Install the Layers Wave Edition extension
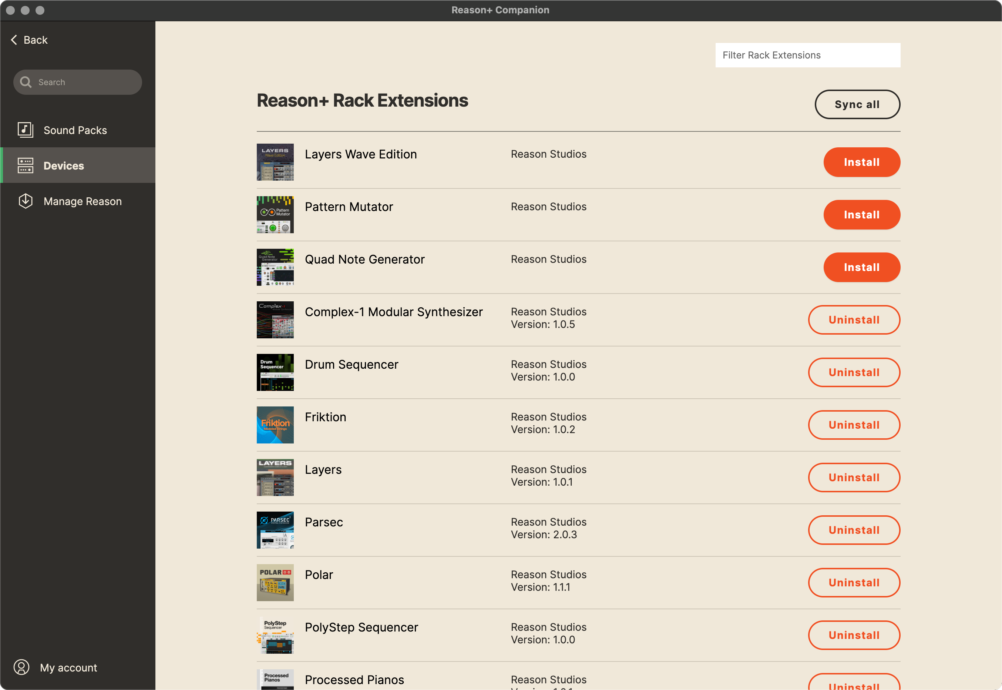1002x690 pixels. pyautogui.click(x=861, y=162)
